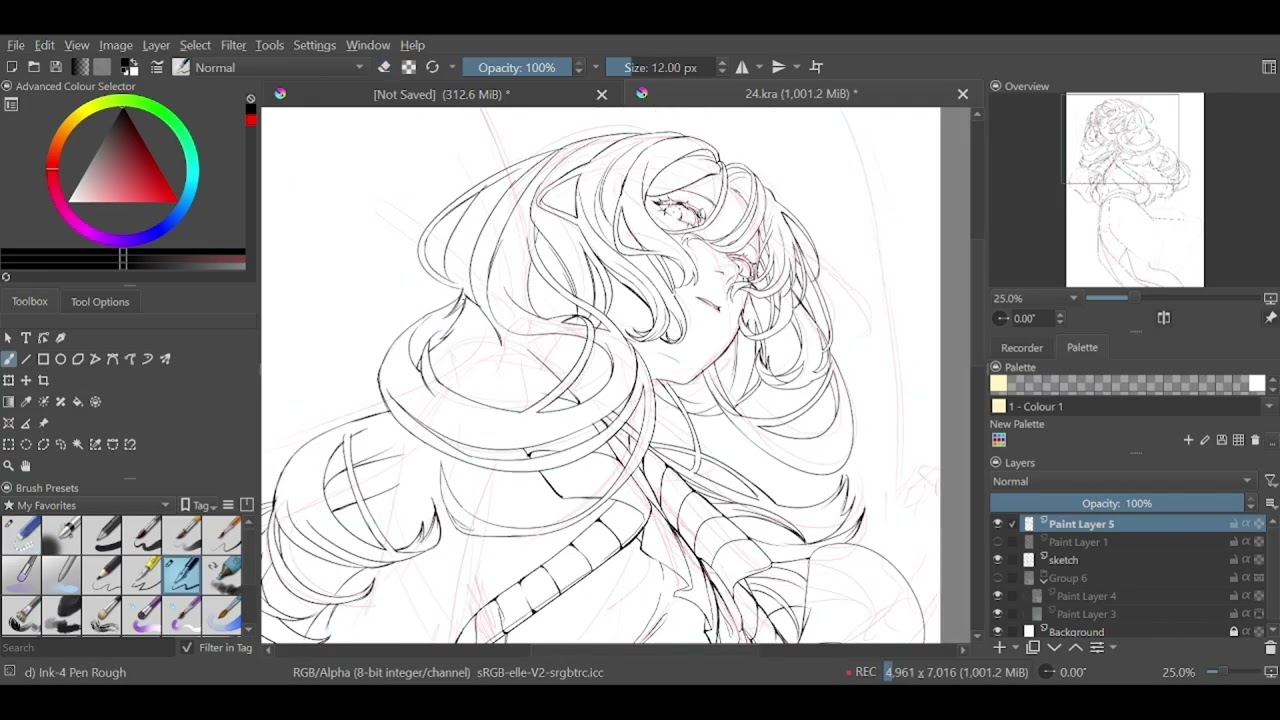Expand My Favorites tag dropdown
Screen dimensions: 1280x720
click(87, 505)
